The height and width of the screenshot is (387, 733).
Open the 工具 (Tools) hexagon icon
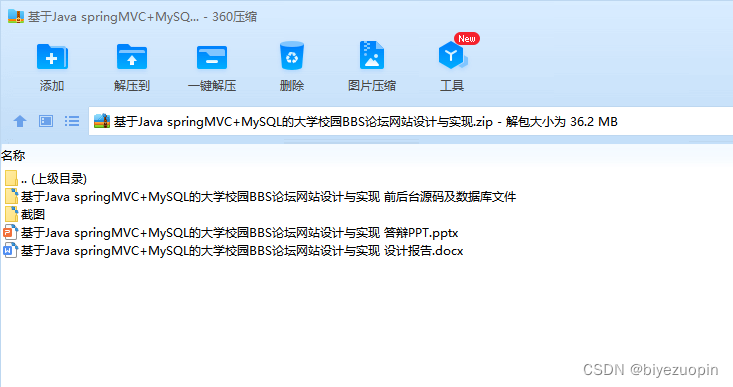(x=452, y=56)
